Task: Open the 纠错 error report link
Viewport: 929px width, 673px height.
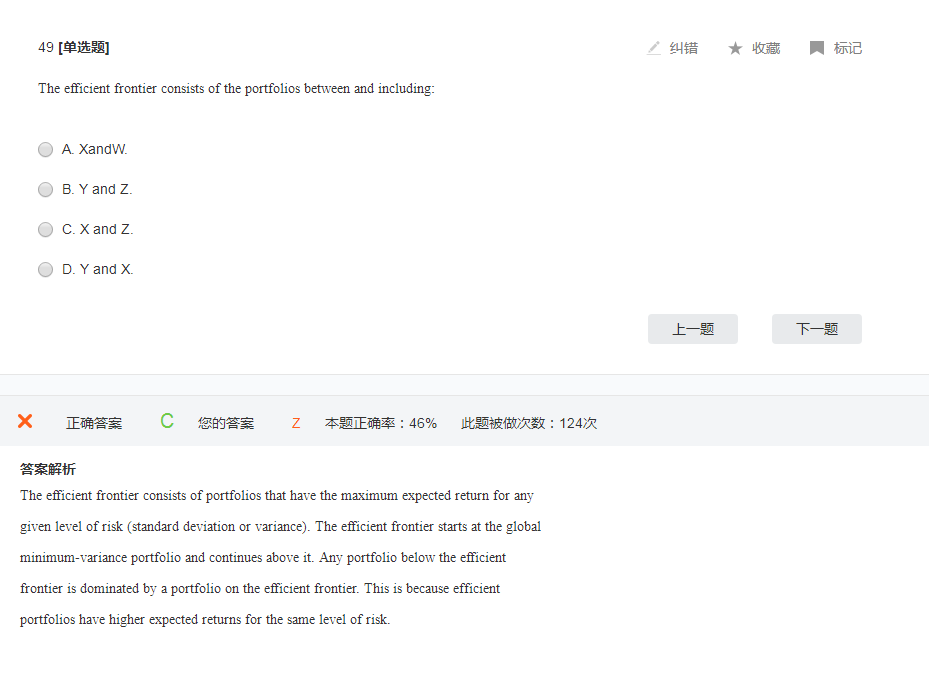Action: coord(684,48)
